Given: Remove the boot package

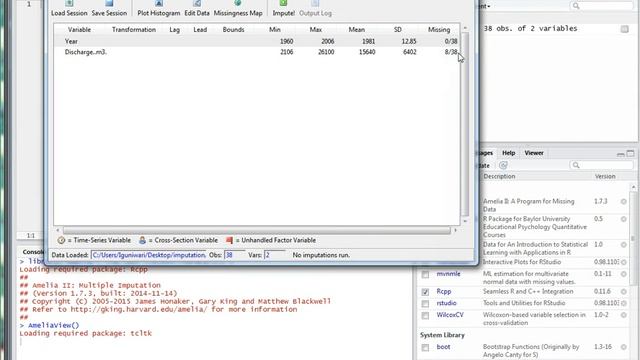Looking at the screenshot, I should [x=624, y=347].
